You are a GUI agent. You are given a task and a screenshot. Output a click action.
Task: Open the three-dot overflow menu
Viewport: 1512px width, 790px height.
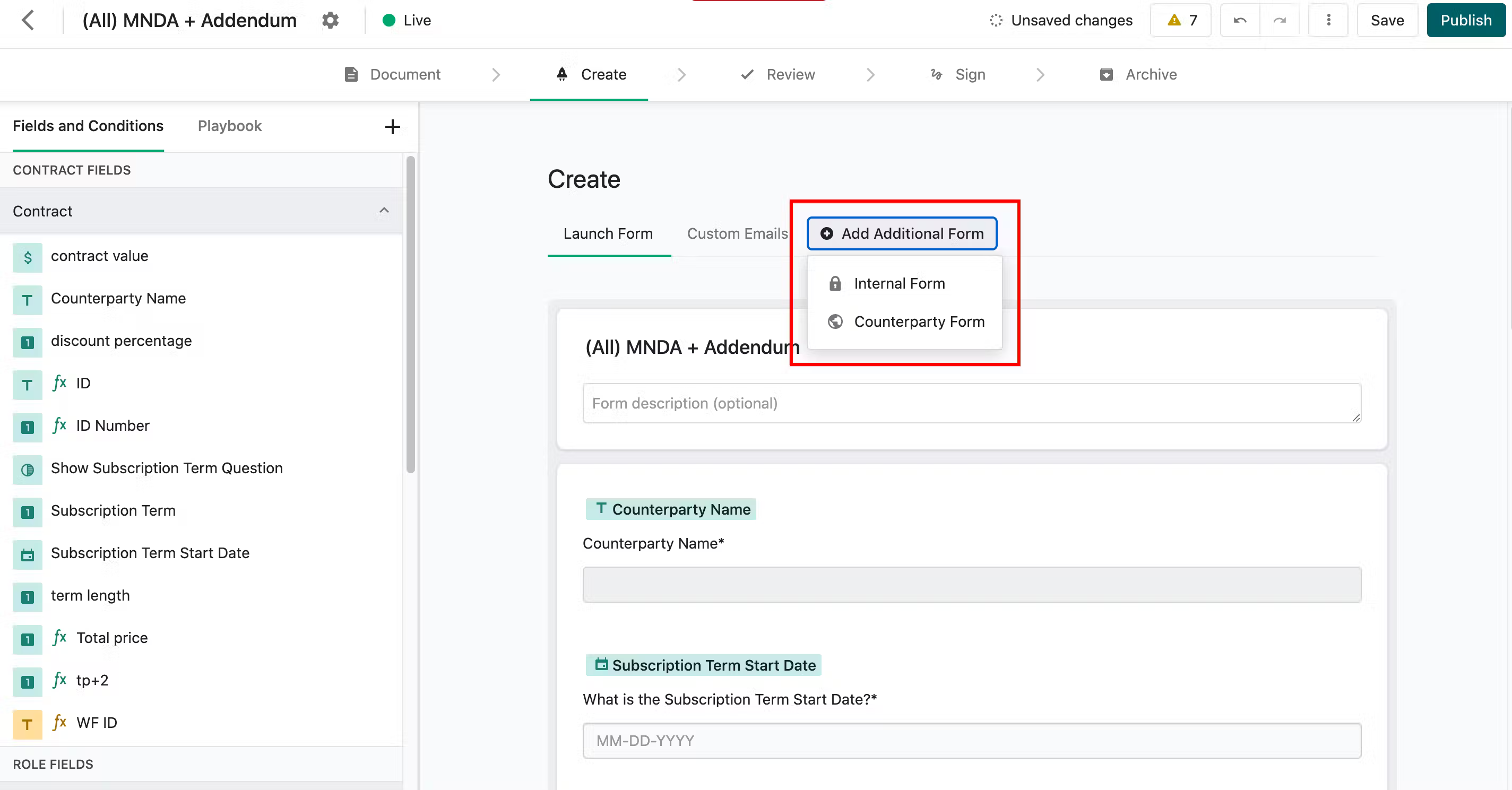1328,20
